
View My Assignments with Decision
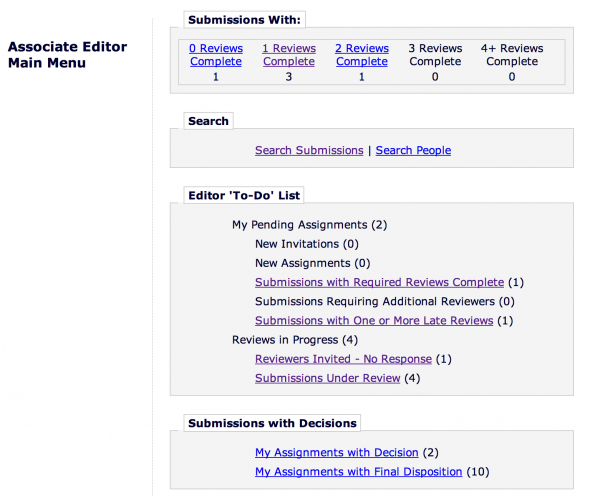(x=336, y=452)
